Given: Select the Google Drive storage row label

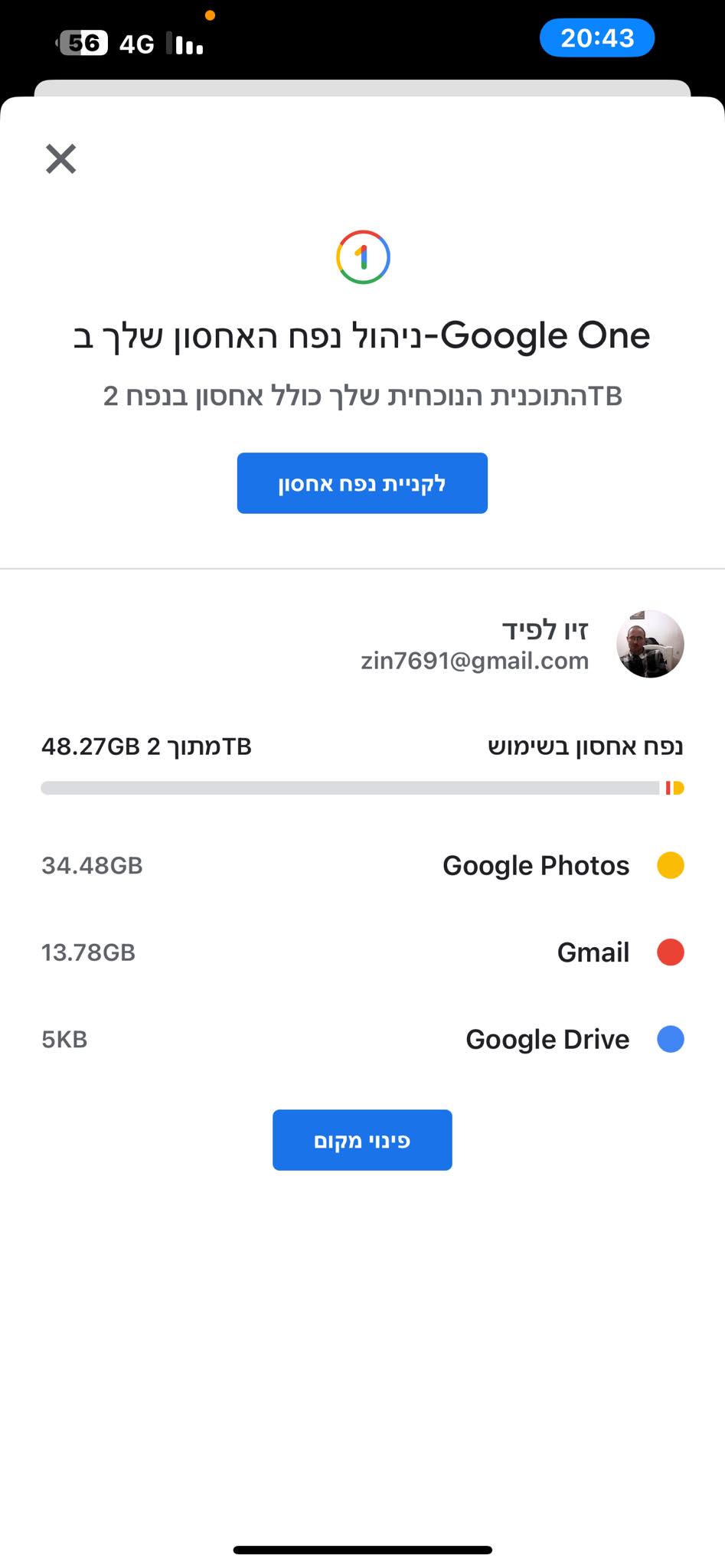Looking at the screenshot, I should (x=547, y=1040).
